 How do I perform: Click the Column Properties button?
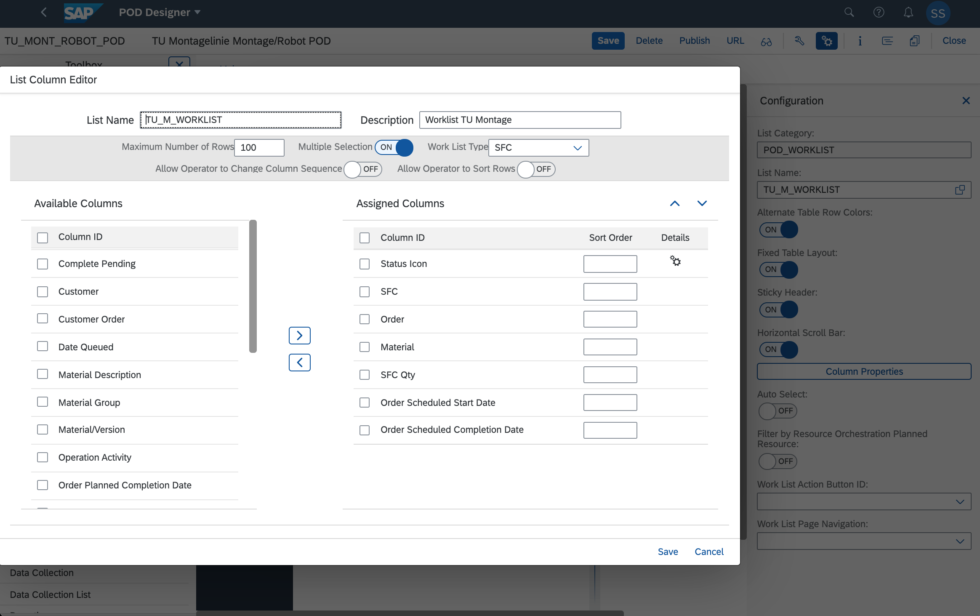click(x=863, y=371)
